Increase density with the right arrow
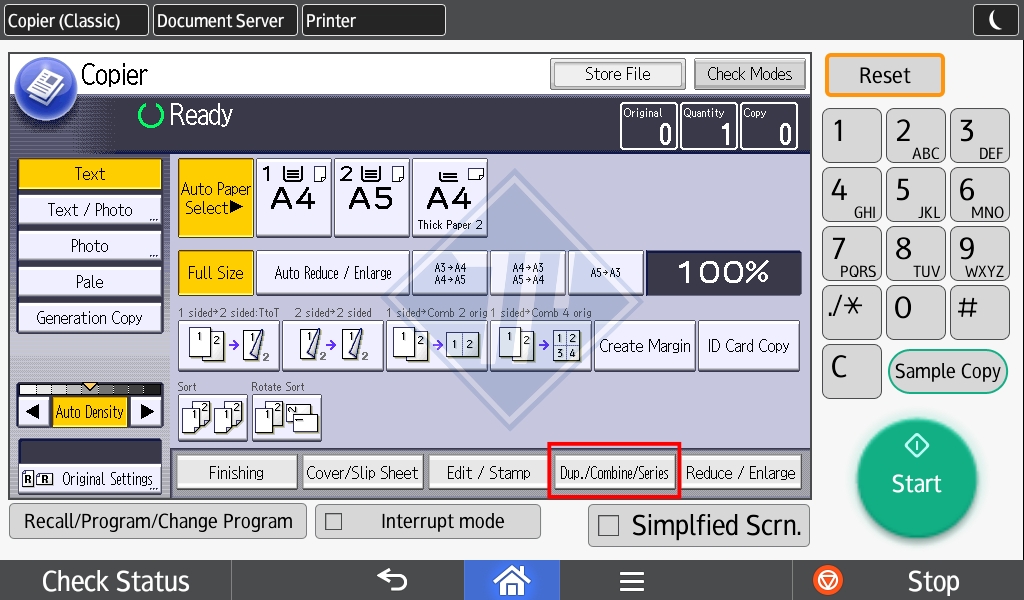 (x=147, y=411)
